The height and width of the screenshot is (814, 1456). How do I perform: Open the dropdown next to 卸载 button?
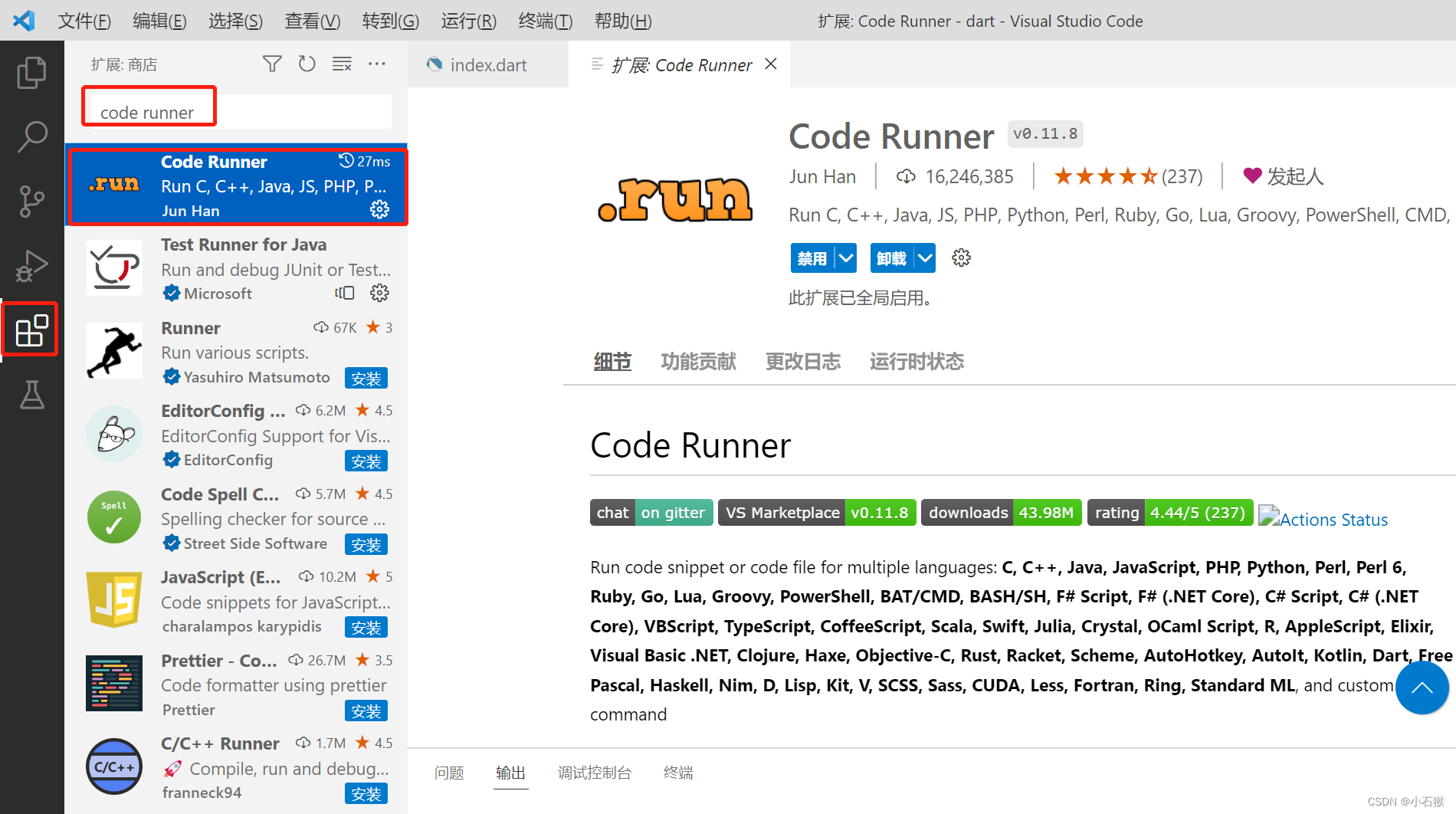pyautogui.click(x=925, y=258)
